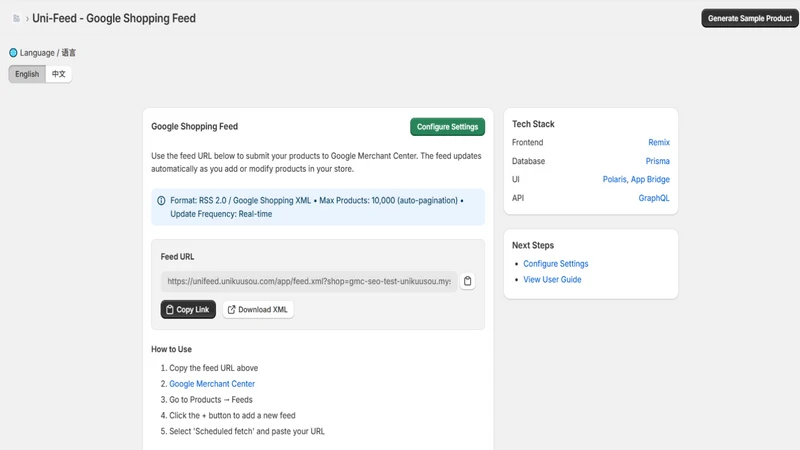Click the app icon in the breadcrumb

pyautogui.click(x=16, y=18)
